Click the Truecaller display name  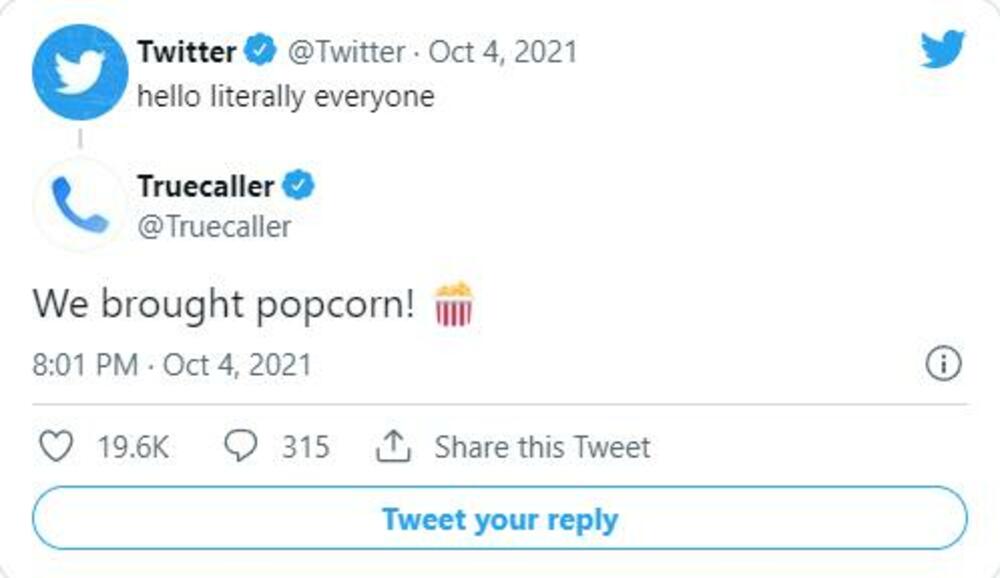pos(205,186)
